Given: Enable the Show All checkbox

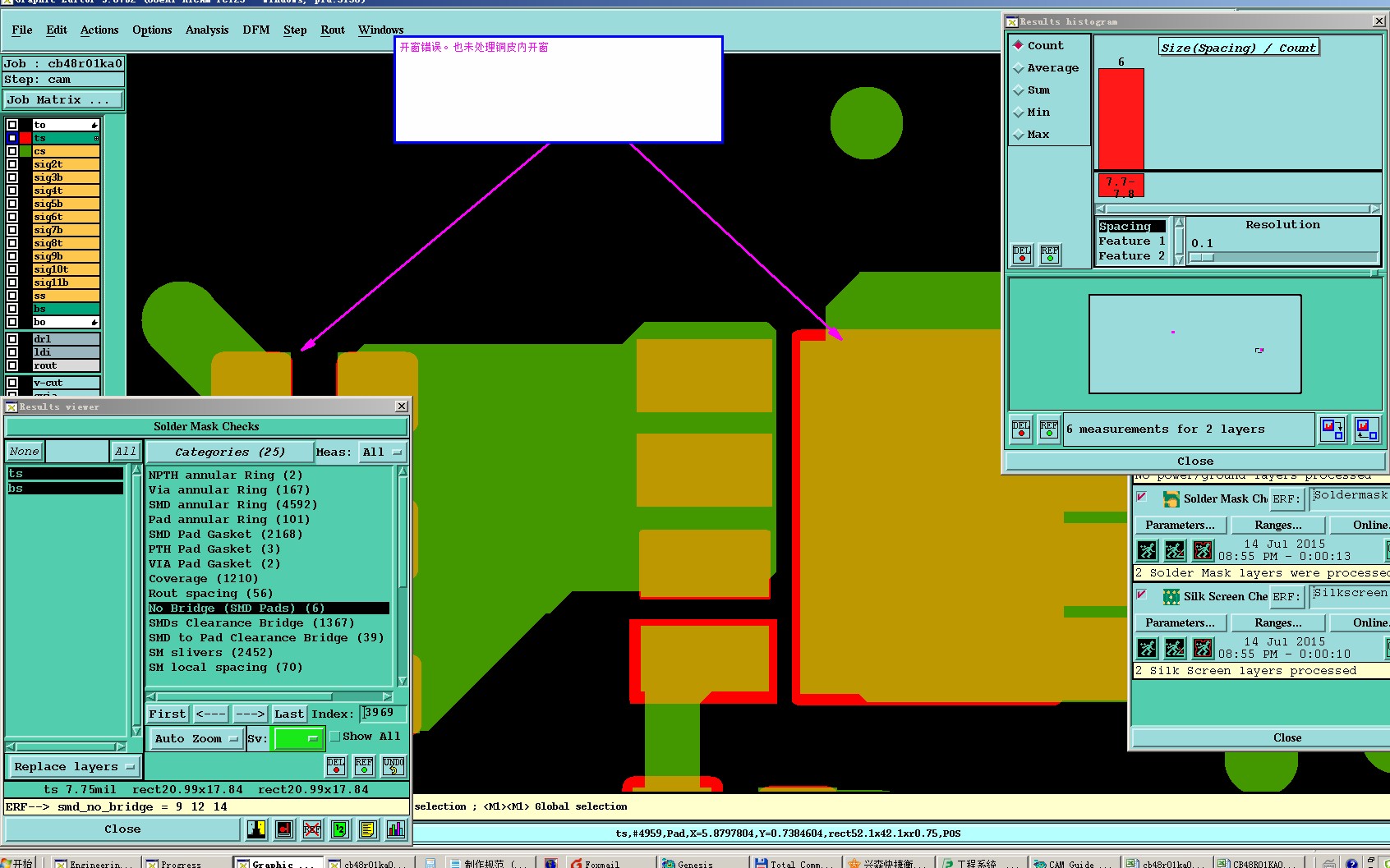Looking at the screenshot, I should click(x=335, y=737).
